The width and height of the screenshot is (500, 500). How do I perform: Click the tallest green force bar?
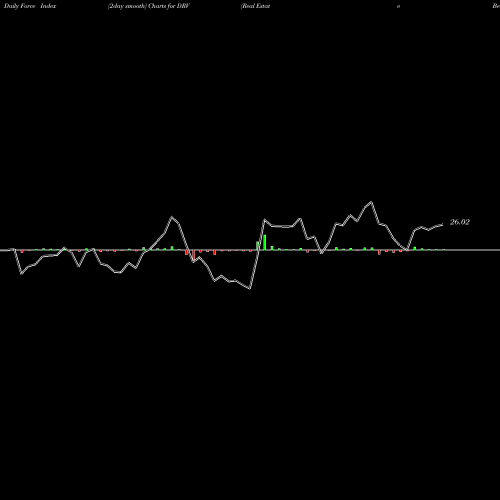click(265, 242)
